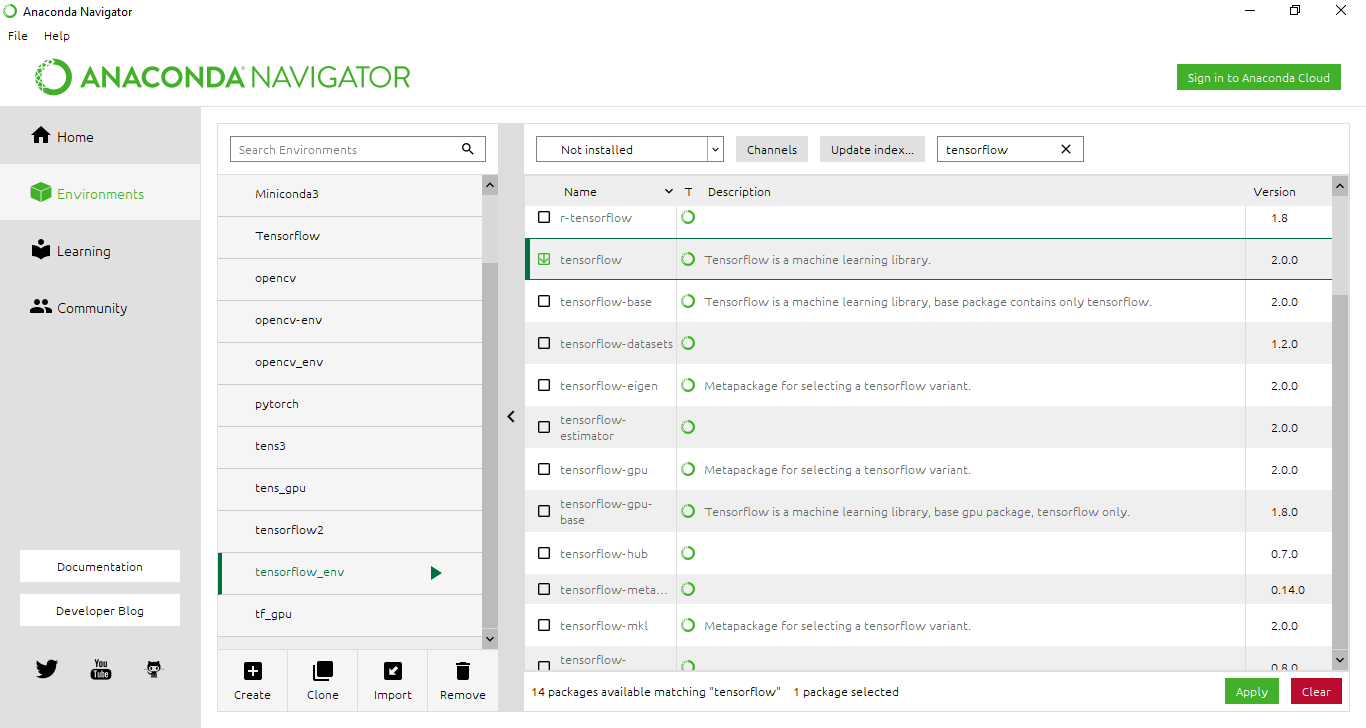This screenshot has height=728, width=1366.
Task: Check the tensorflow-gpu package checkbox
Action: [544, 469]
